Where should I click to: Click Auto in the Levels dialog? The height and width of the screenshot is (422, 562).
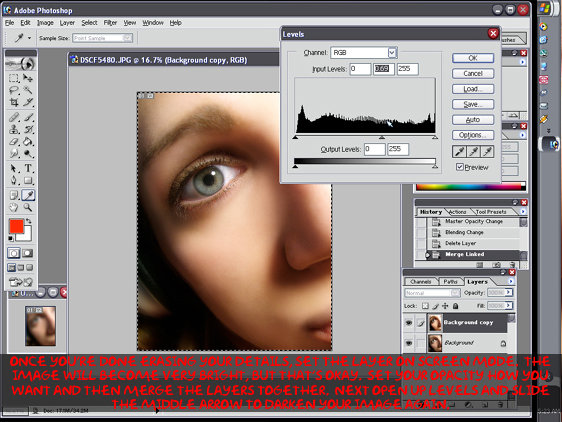(x=473, y=120)
